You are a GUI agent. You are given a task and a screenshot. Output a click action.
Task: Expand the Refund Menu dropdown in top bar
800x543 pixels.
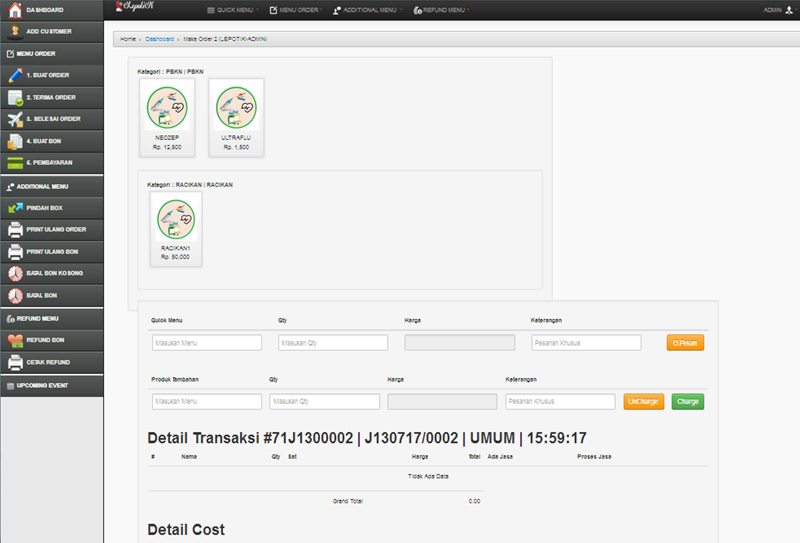point(441,10)
